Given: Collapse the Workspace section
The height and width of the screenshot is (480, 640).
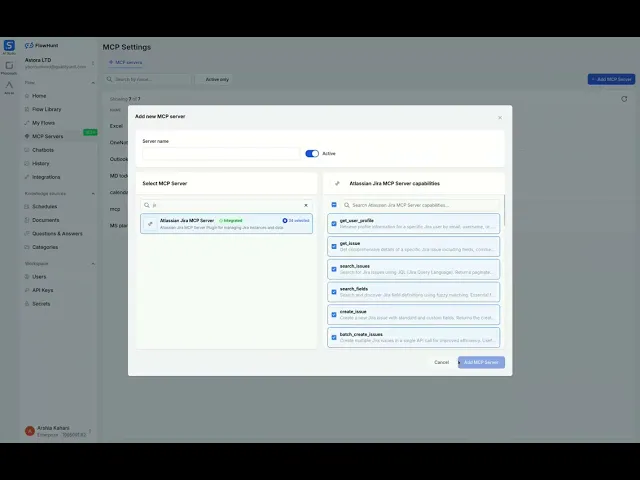Looking at the screenshot, I should [93, 264].
